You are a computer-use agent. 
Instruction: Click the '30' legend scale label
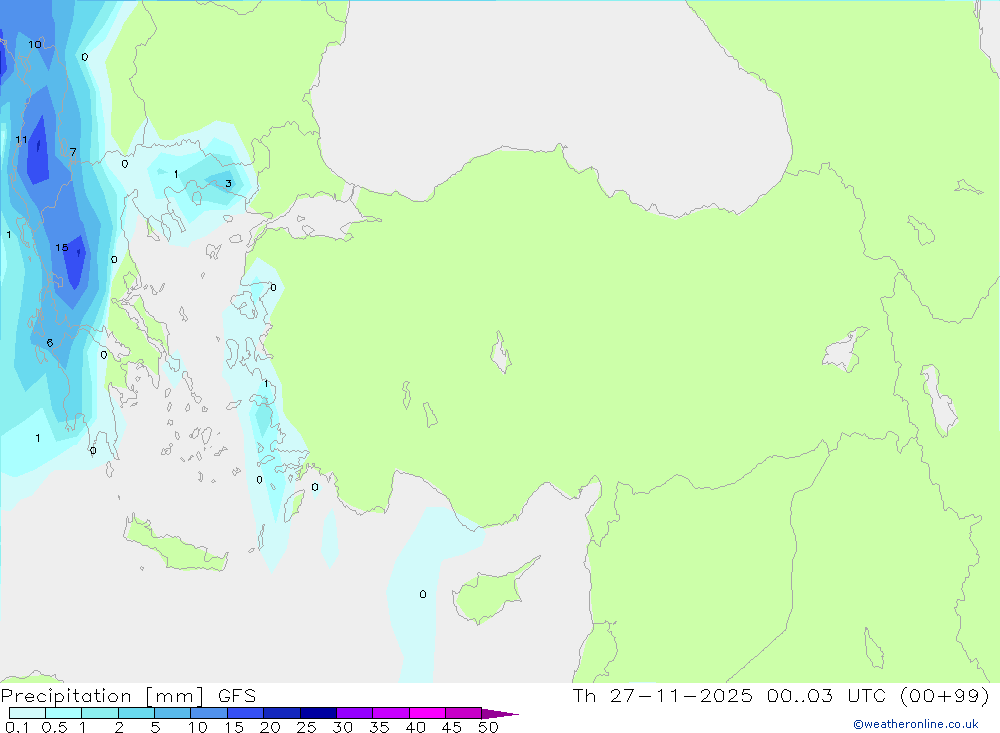342,727
